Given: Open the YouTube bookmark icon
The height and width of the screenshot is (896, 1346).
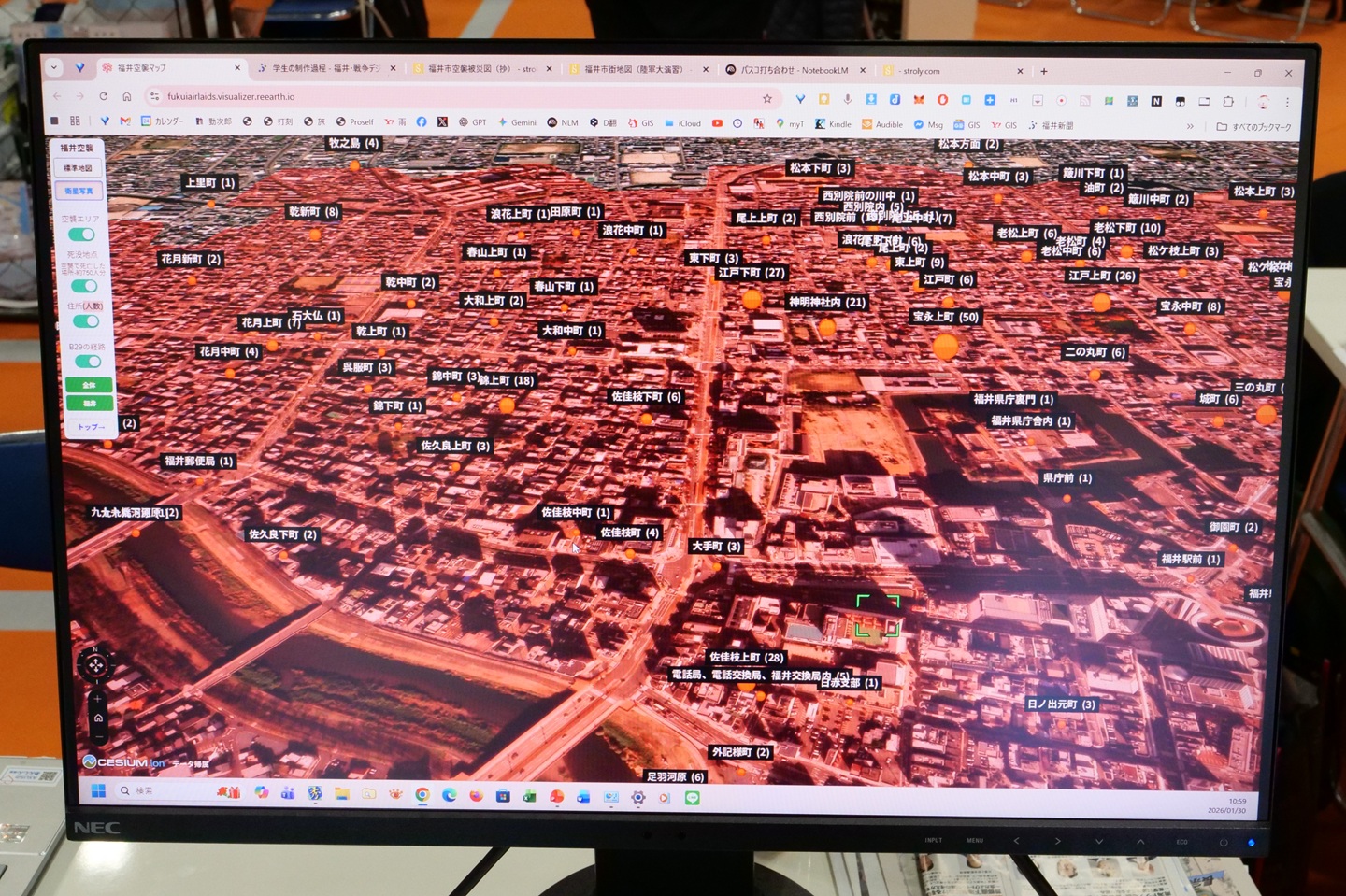Looking at the screenshot, I should [717, 123].
